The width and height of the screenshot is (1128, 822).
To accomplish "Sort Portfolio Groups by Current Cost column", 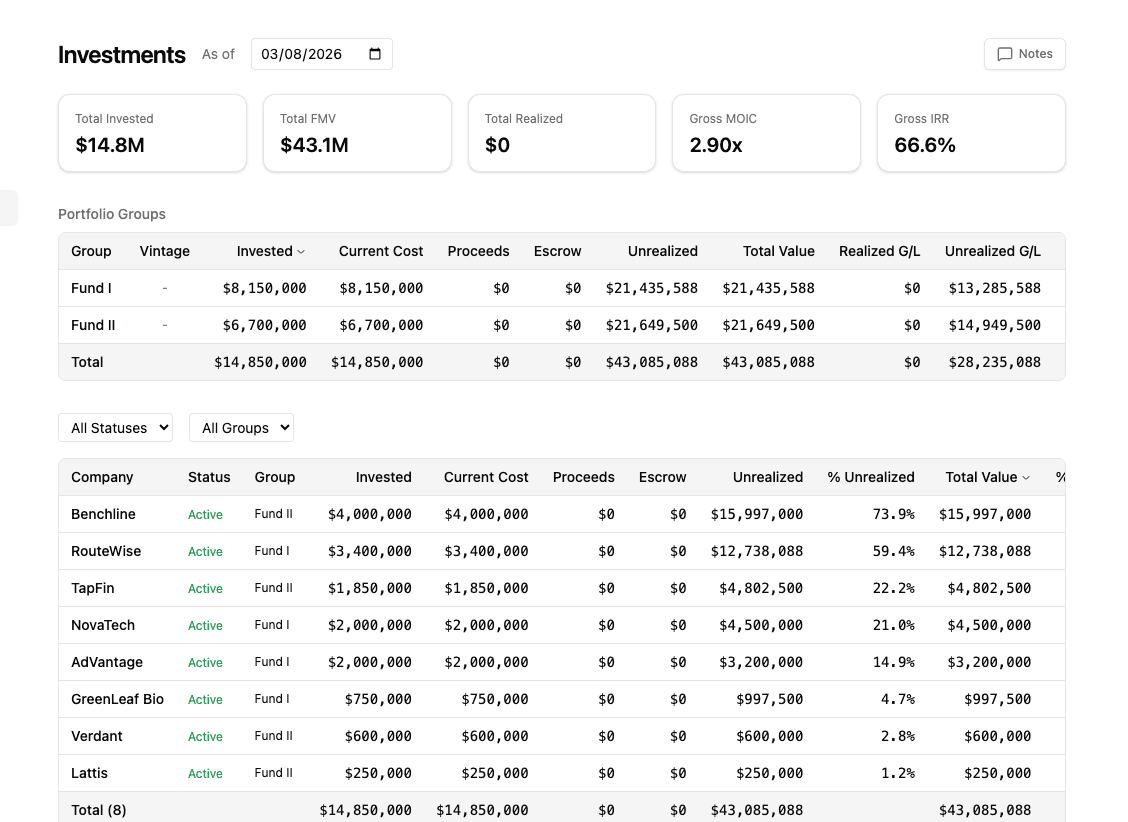I will click(x=381, y=251).
